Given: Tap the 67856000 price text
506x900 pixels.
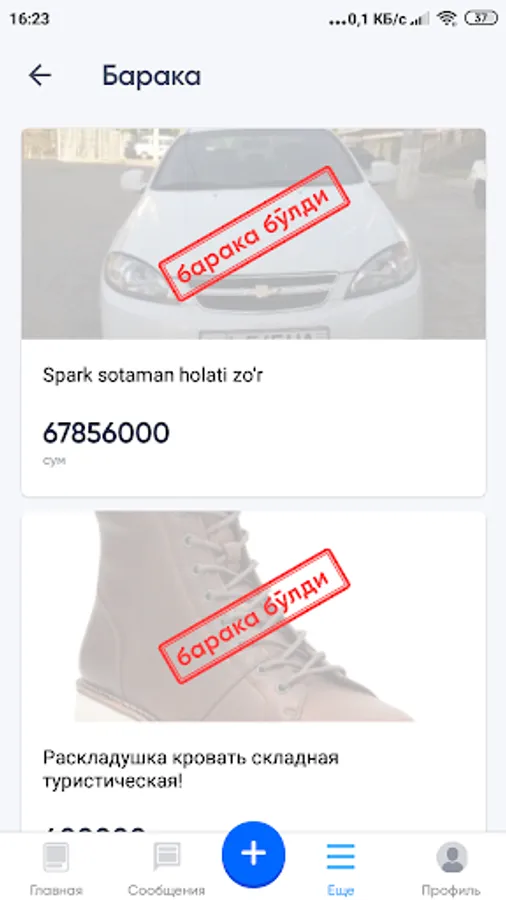Looking at the screenshot, I should pyautogui.click(x=106, y=433).
